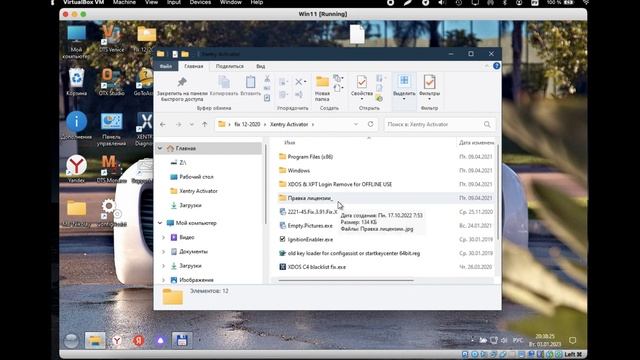Open Панель управления desktop icon
Screen dimensions: 640x360
tap(111, 129)
